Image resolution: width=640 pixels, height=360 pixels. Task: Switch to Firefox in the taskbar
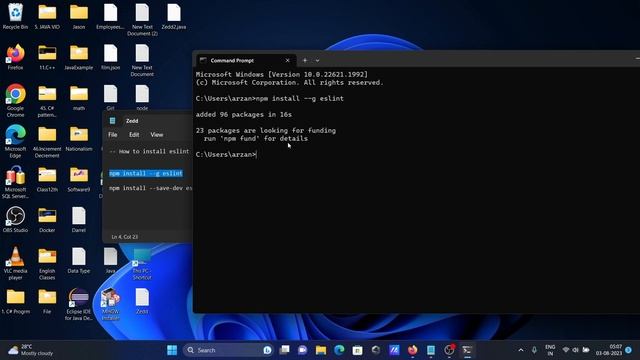click(412, 350)
